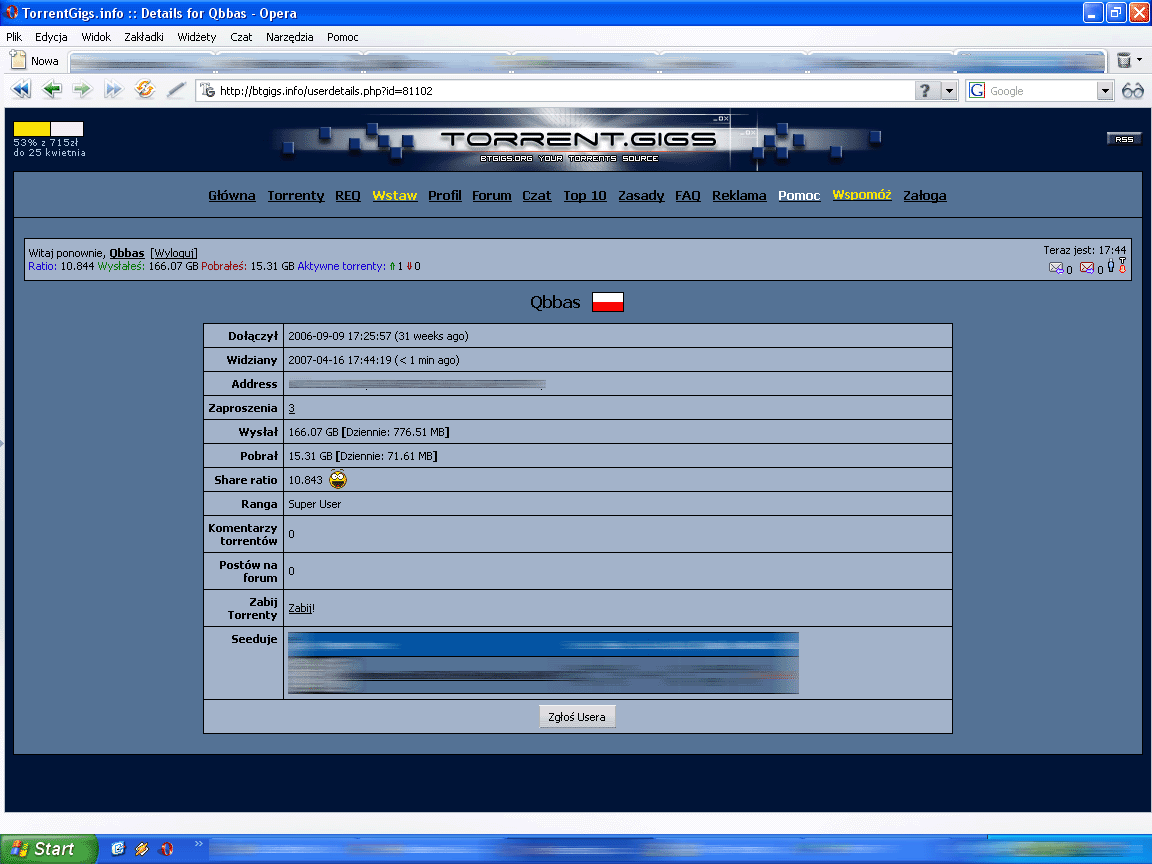Expand the trash can dropdown arrow
The image size is (1152, 864).
(1140, 60)
